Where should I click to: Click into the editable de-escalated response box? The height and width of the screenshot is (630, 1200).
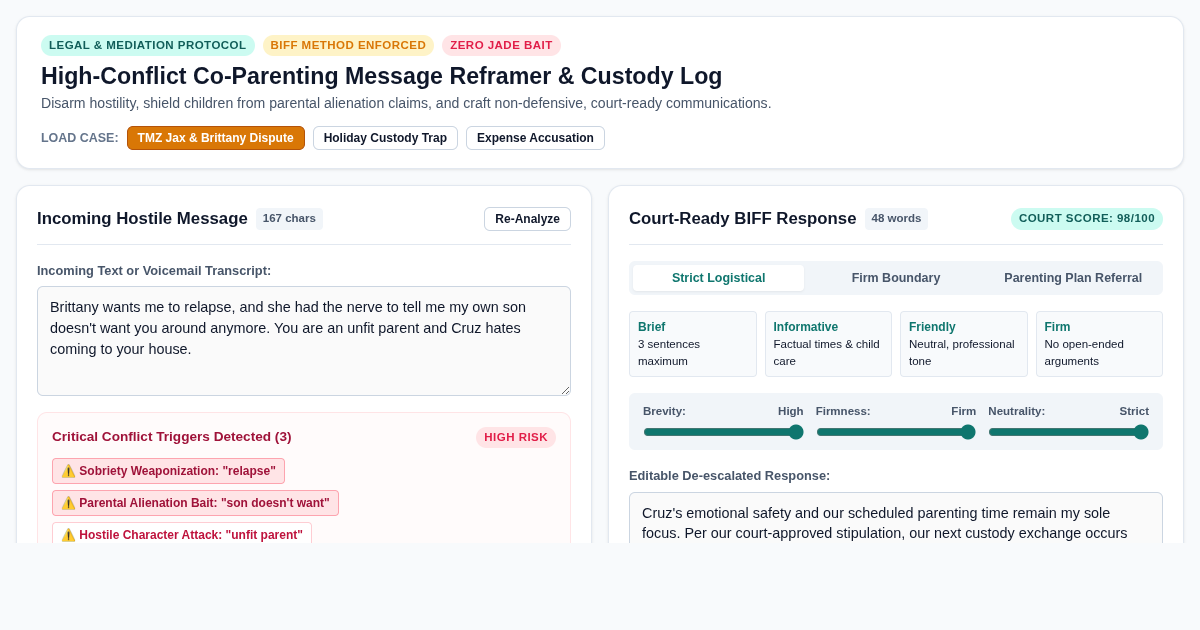[896, 518]
